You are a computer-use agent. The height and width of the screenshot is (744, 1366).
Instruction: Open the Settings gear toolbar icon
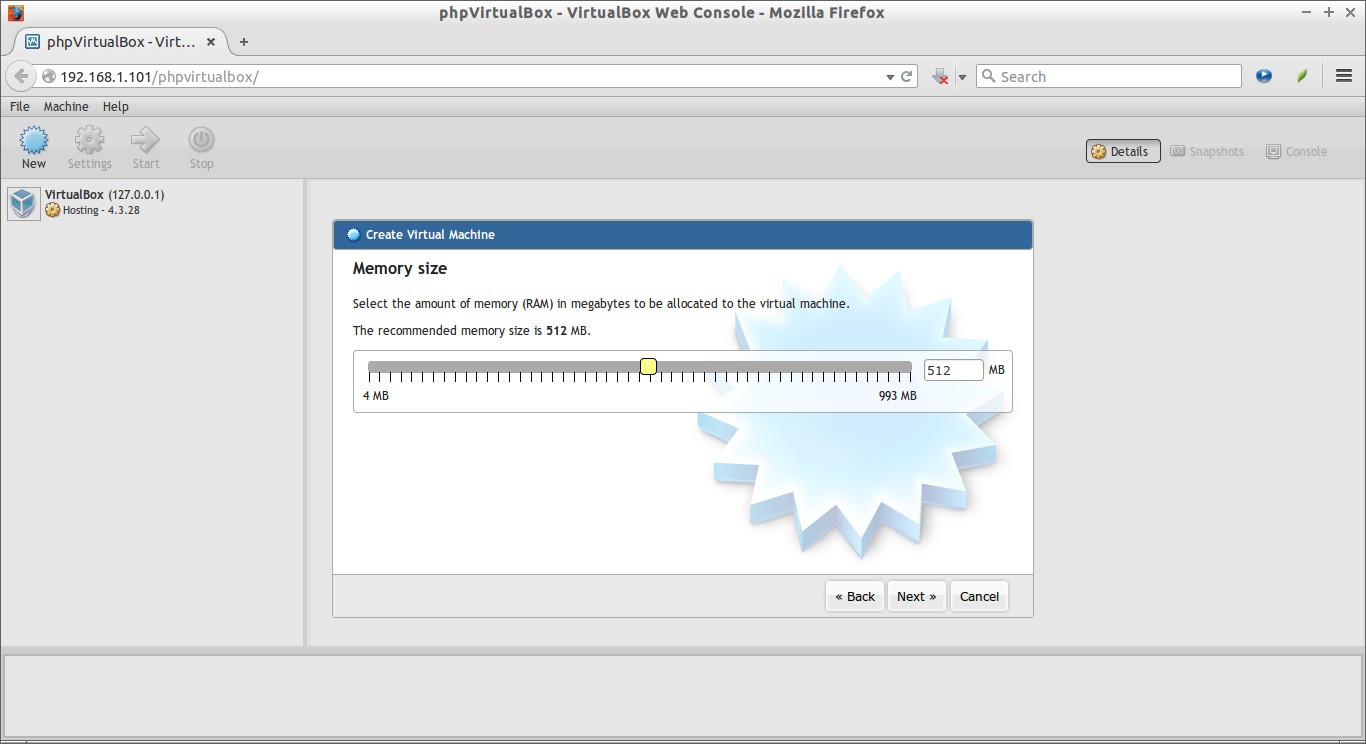89,140
